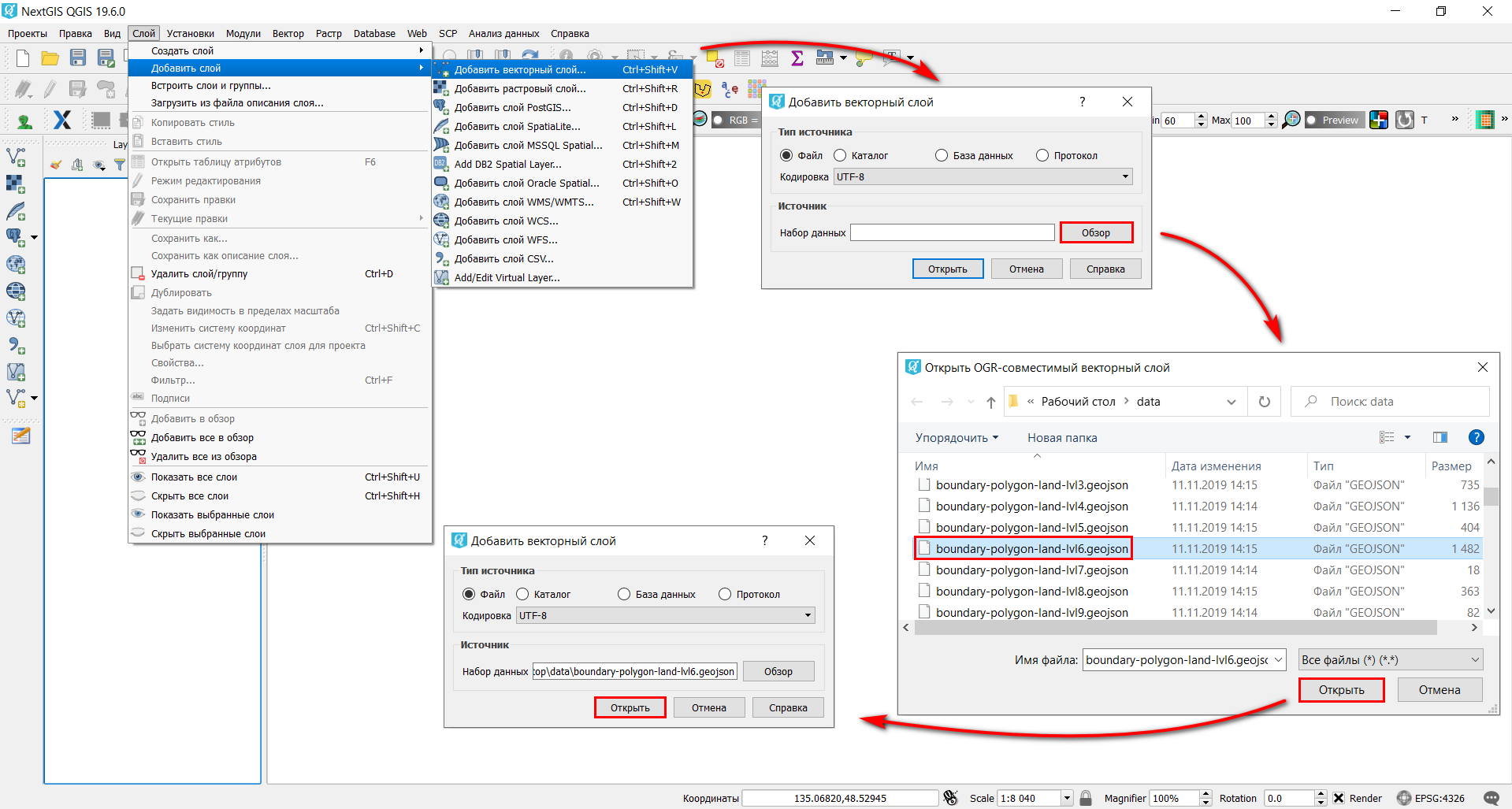Open messages log speech bubble icon
The width and height of the screenshot is (1512, 809).
pos(1491,798)
